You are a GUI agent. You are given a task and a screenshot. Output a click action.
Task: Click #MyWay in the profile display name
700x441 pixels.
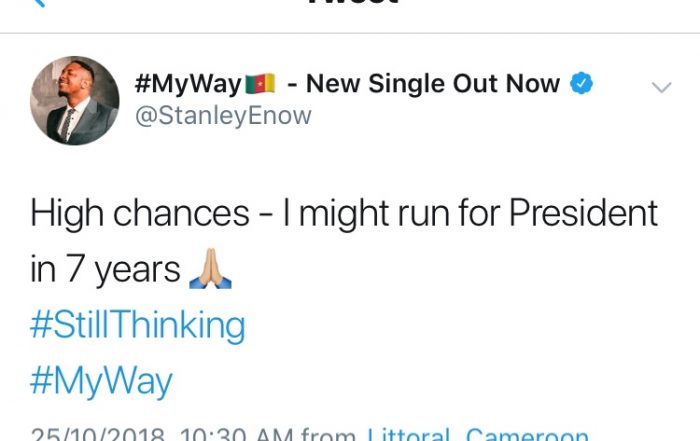[x=187, y=84]
